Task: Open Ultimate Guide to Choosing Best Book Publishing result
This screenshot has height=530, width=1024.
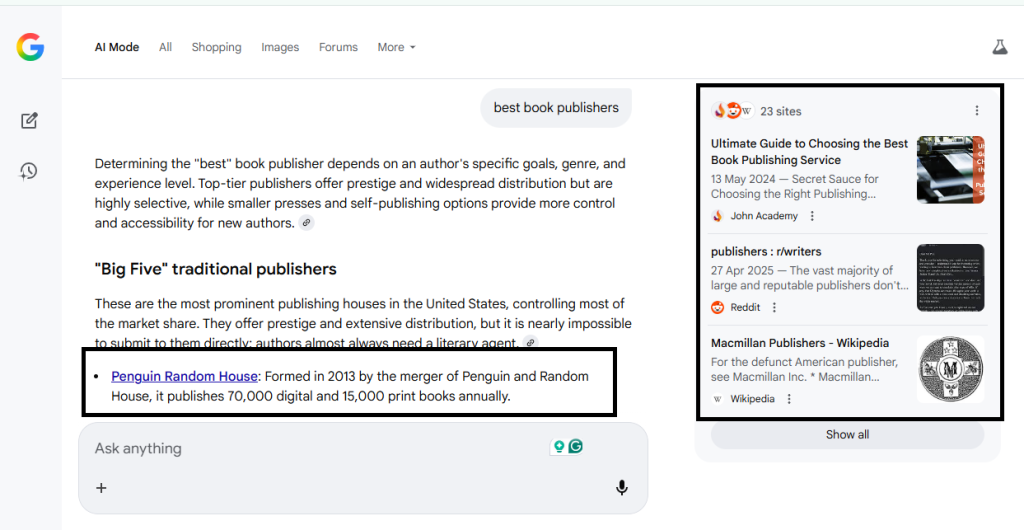Action: click(809, 151)
